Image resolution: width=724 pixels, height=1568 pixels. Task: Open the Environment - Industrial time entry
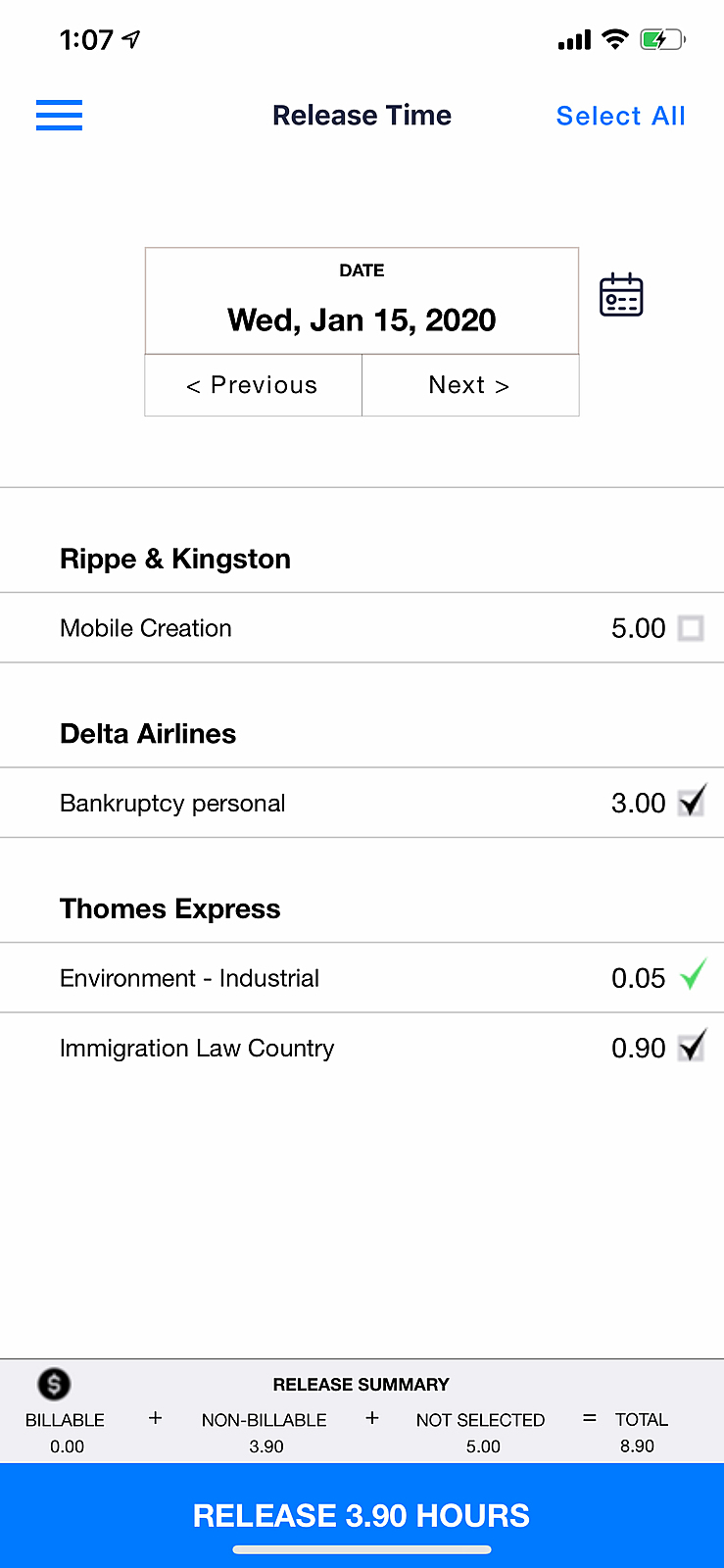[190, 978]
